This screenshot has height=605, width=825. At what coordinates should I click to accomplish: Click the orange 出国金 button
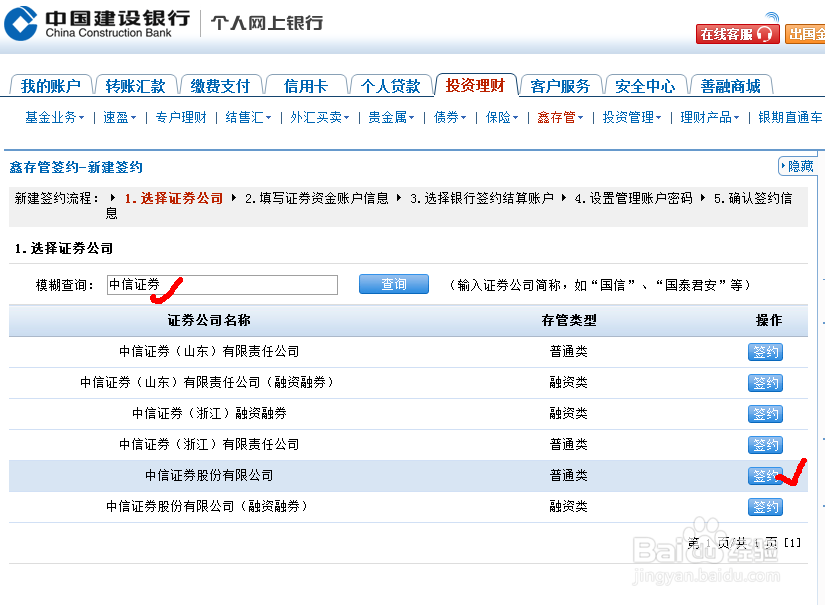pyautogui.click(x=805, y=34)
